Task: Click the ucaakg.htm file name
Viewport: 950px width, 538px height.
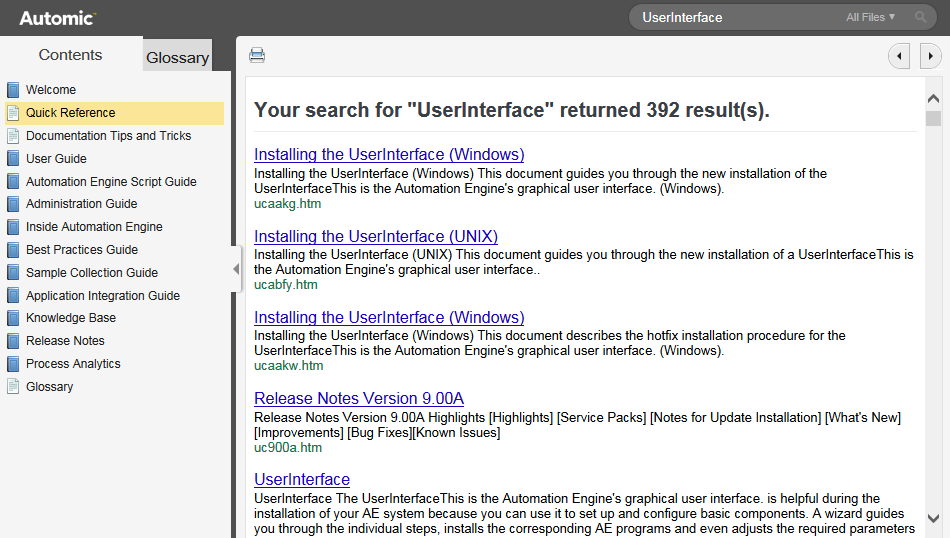Action: point(287,204)
